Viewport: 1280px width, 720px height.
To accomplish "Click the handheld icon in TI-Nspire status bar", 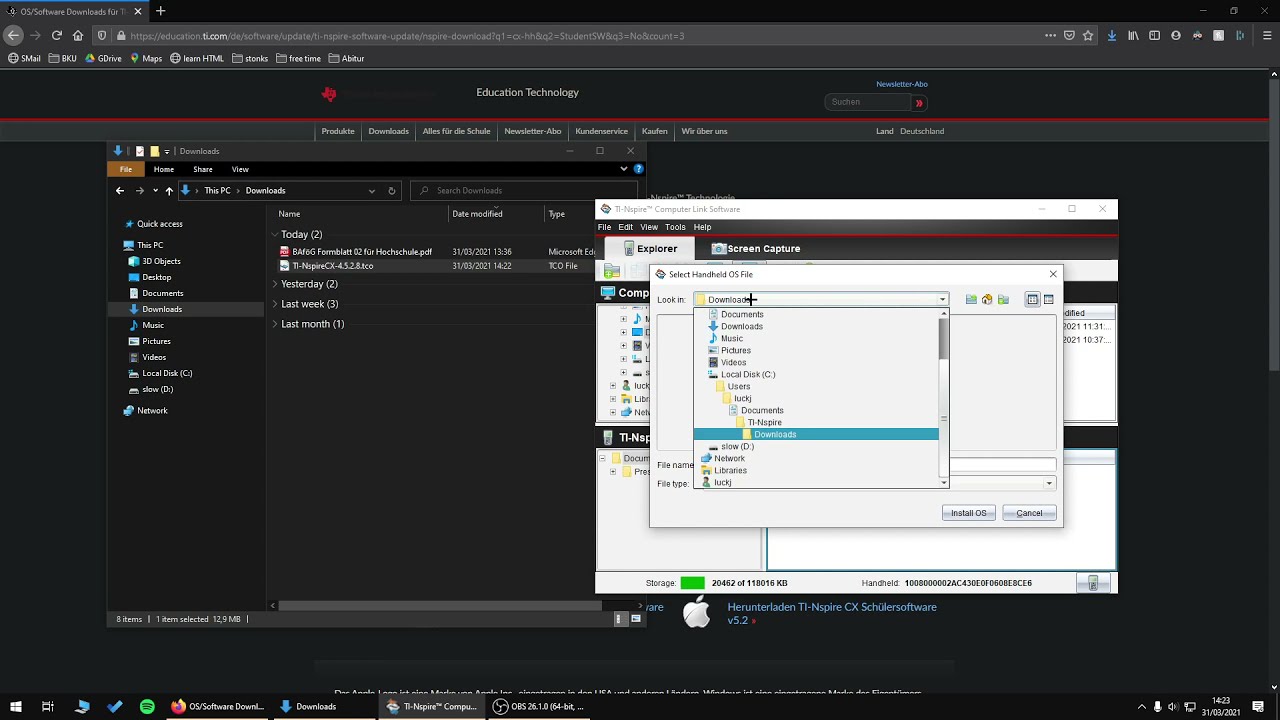I will click(1093, 583).
